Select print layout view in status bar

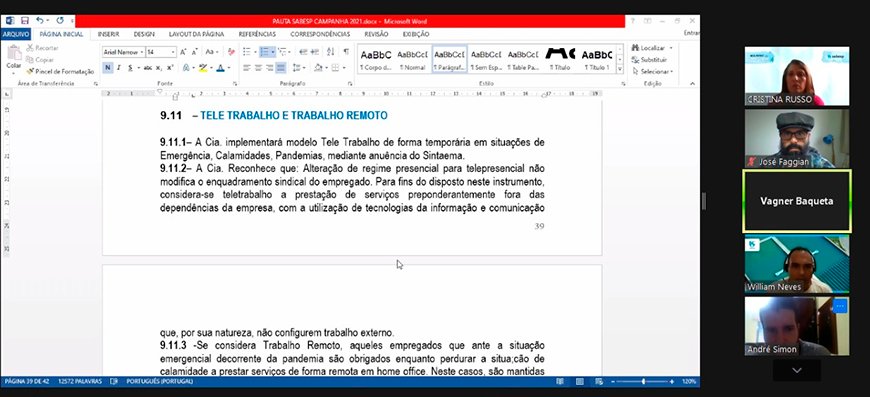tap(579, 381)
